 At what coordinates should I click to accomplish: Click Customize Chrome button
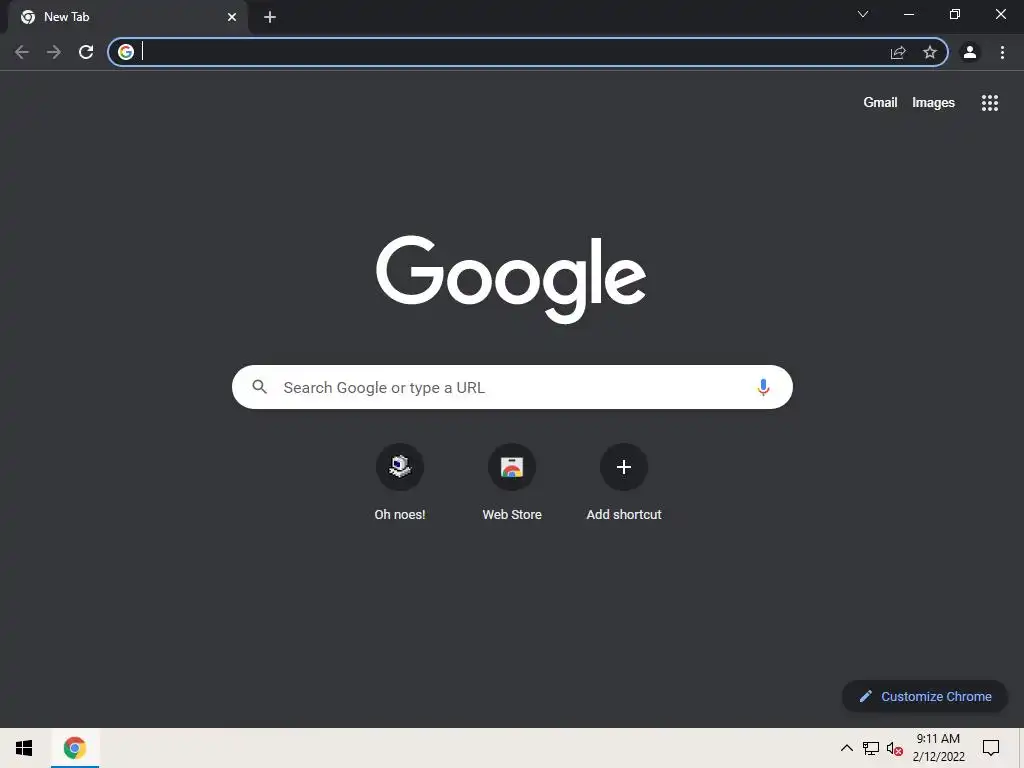(x=925, y=696)
